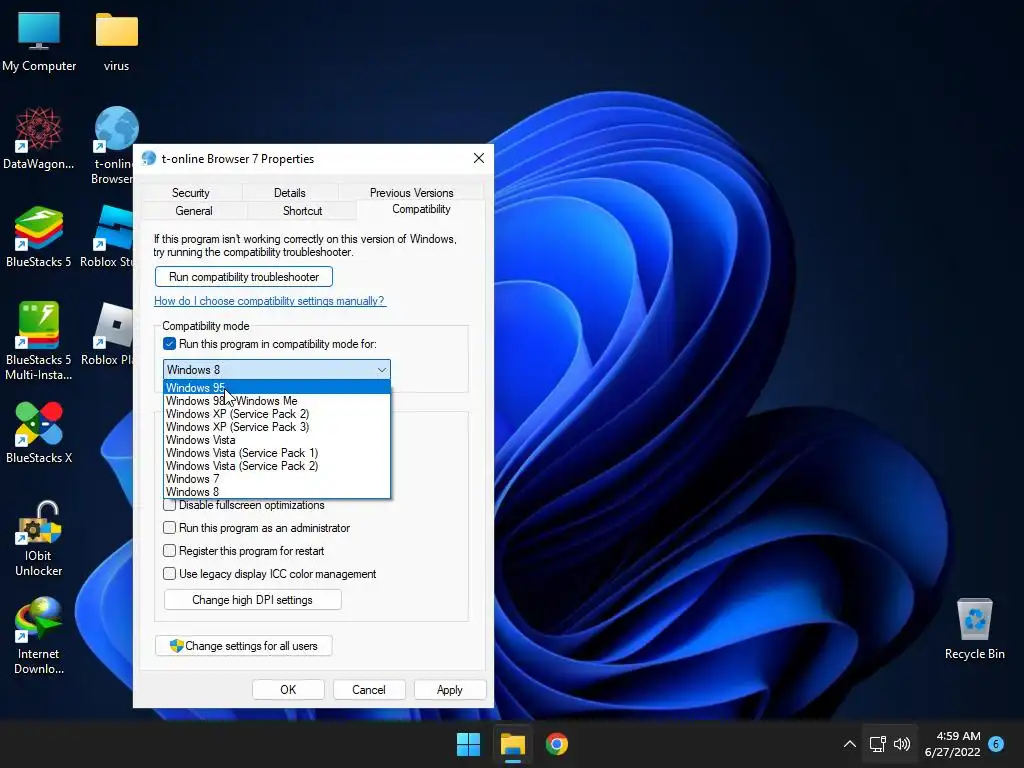Choose Windows 95 from the list
The height and width of the screenshot is (768, 1024).
click(277, 387)
